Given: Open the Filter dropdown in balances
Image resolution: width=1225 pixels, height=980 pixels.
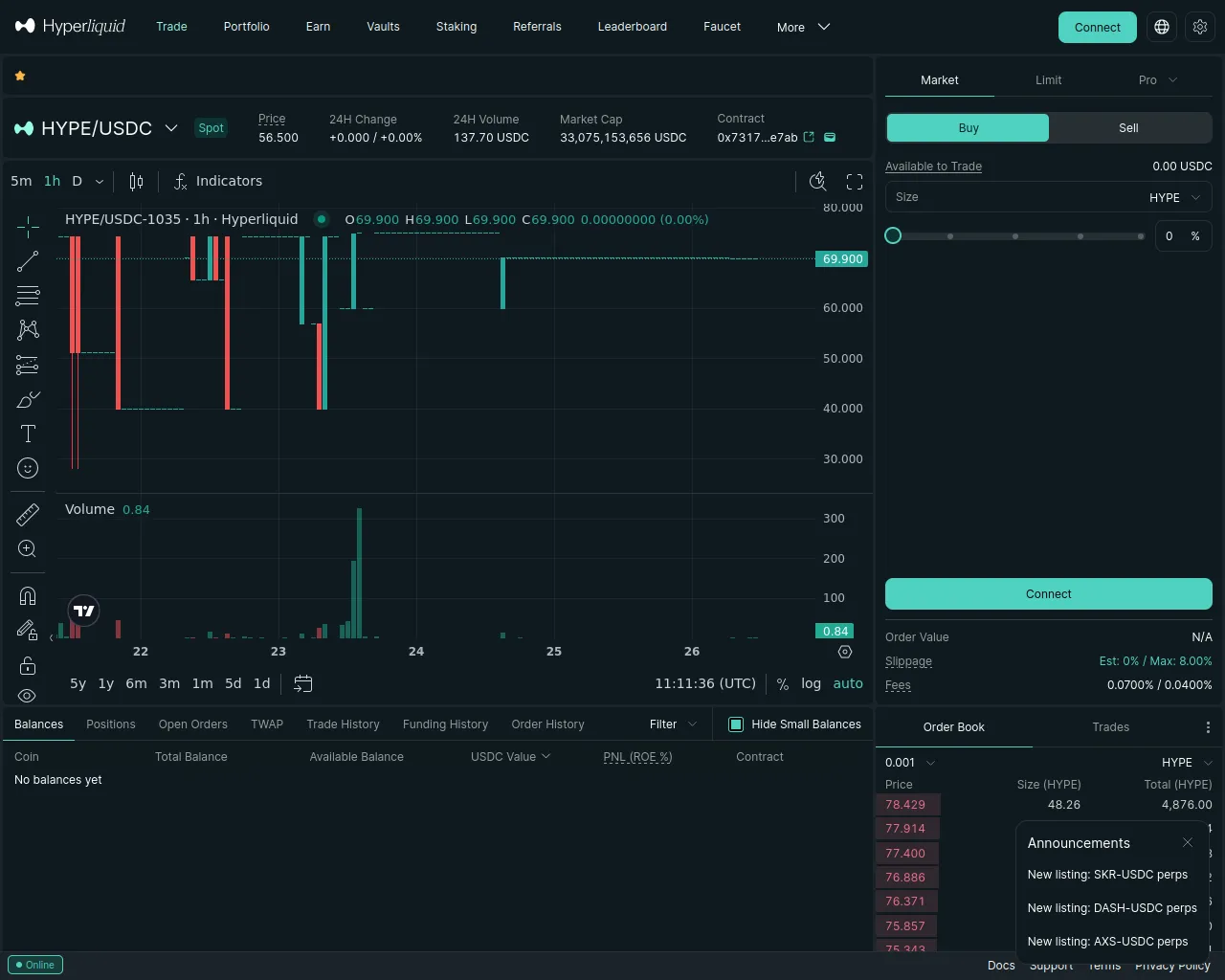Looking at the screenshot, I should [x=673, y=724].
